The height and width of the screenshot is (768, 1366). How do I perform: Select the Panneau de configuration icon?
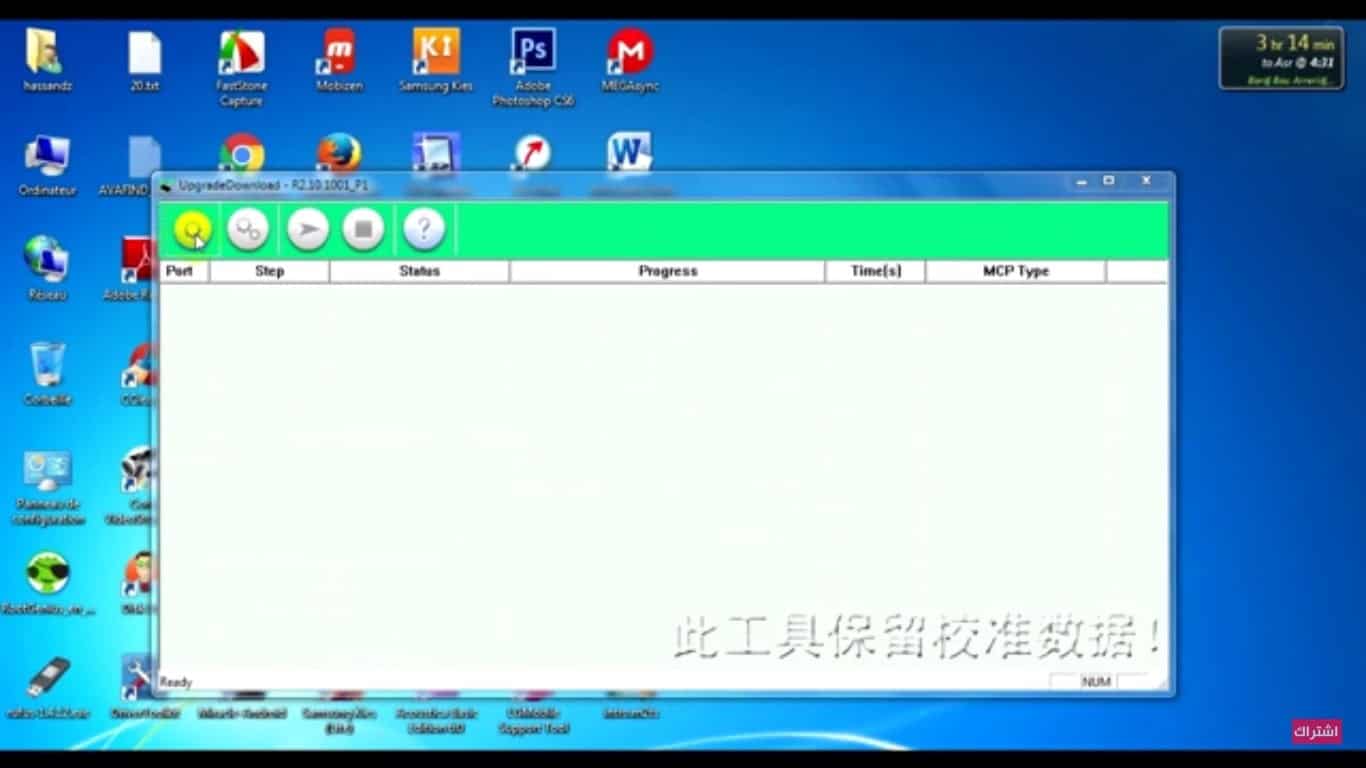(47, 488)
